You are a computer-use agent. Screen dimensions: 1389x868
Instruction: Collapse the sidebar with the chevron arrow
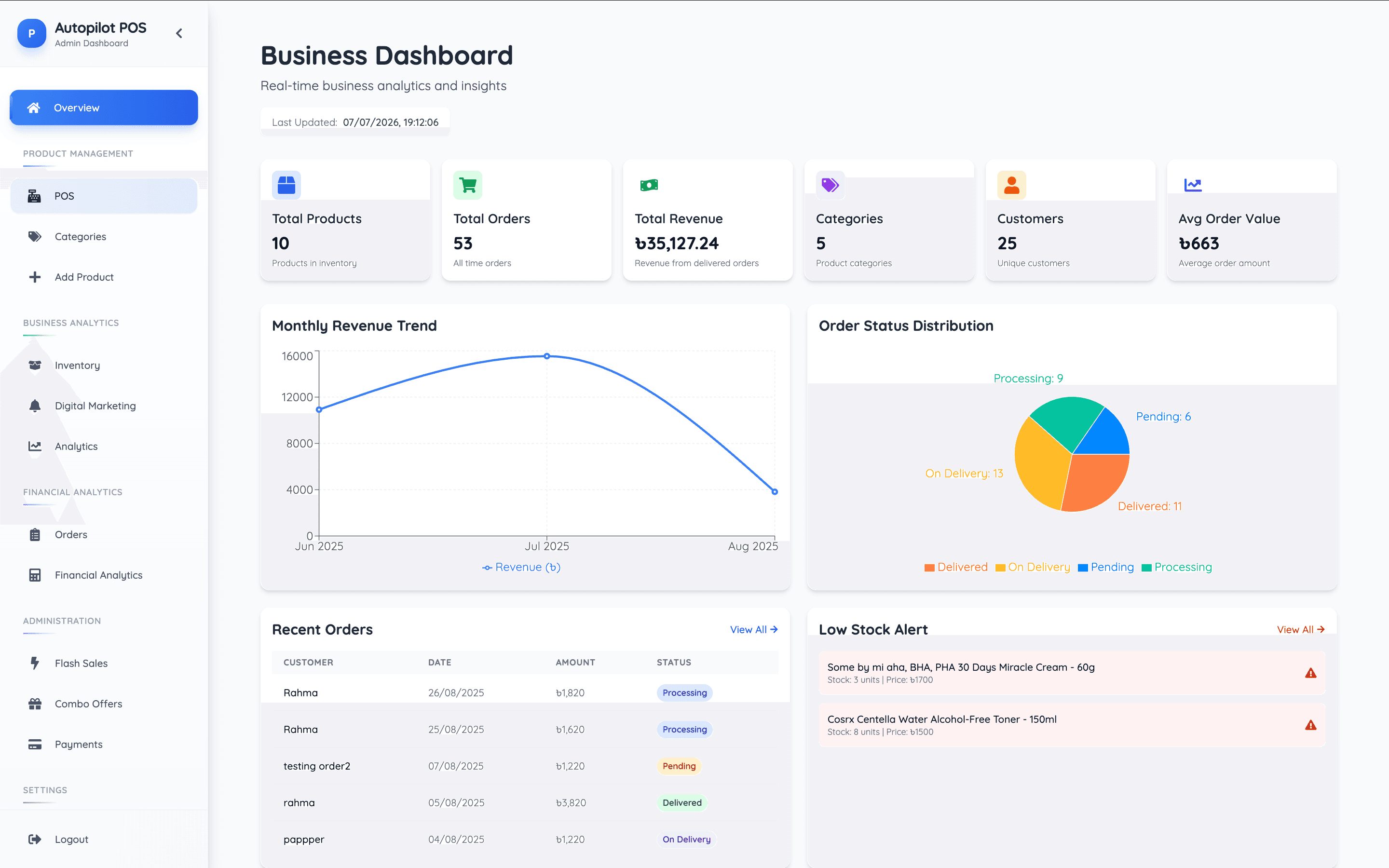[179, 33]
